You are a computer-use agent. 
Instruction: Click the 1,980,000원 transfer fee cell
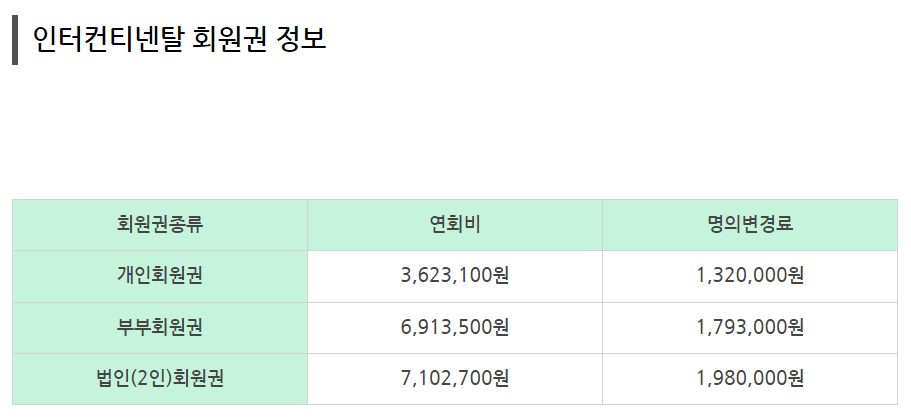(x=750, y=379)
